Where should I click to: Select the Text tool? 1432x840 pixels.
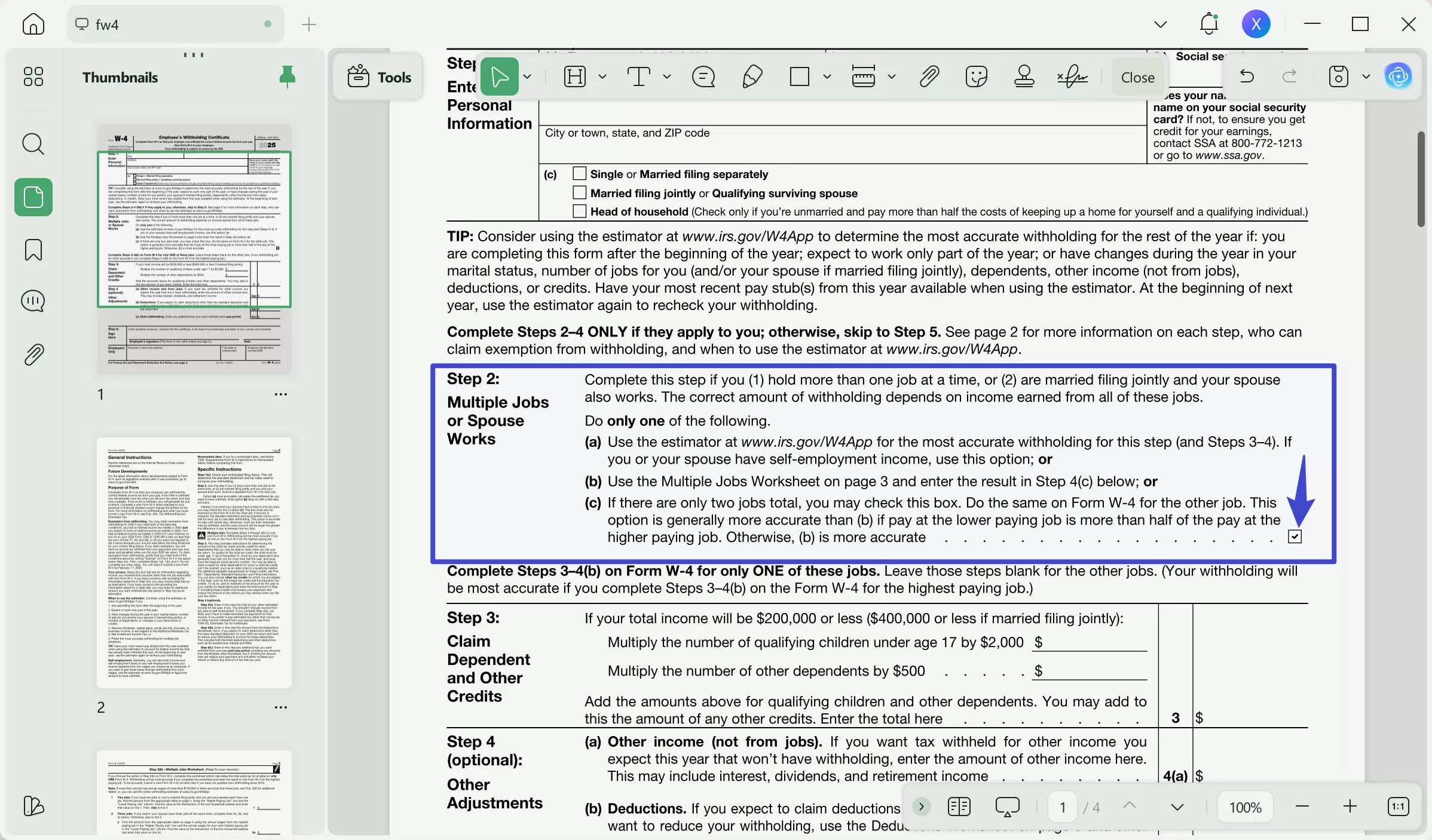click(639, 76)
